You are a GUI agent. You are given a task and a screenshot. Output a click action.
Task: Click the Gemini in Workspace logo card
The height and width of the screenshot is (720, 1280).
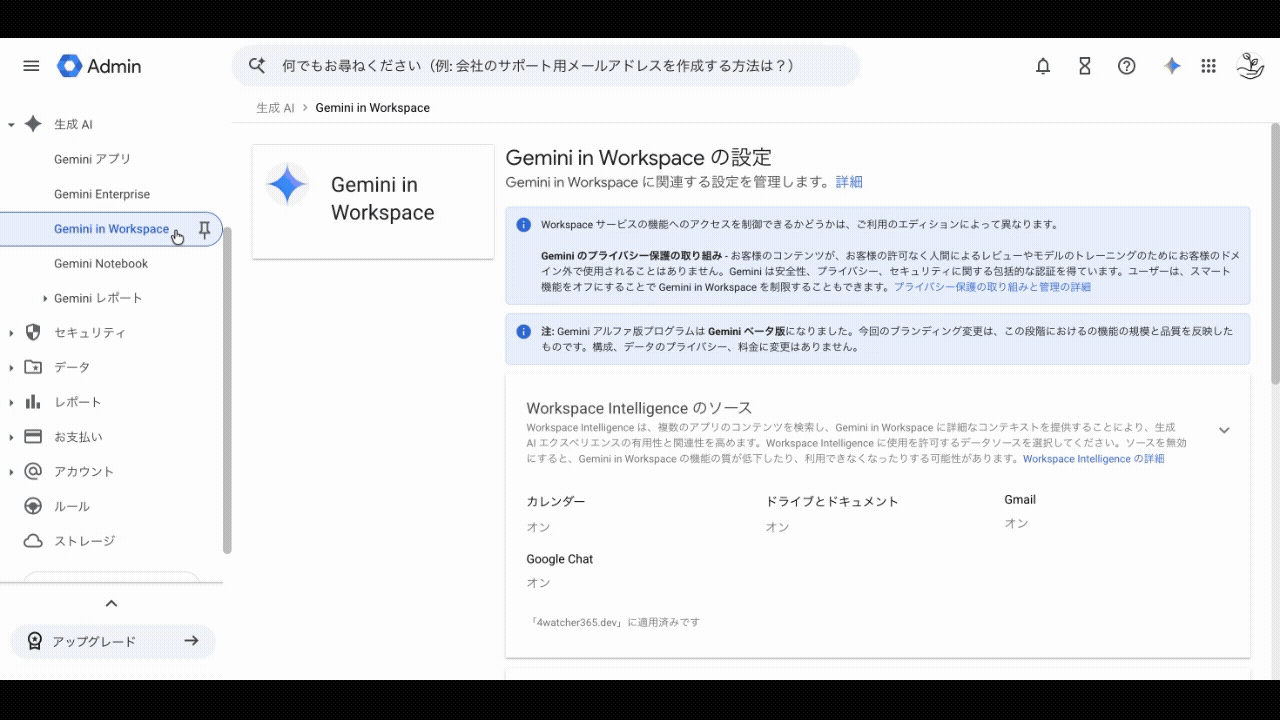click(373, 201)
